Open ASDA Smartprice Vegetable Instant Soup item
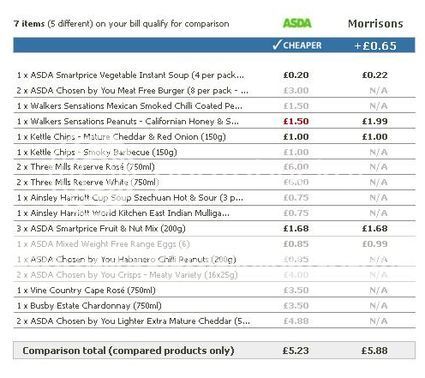 (131, 75)
